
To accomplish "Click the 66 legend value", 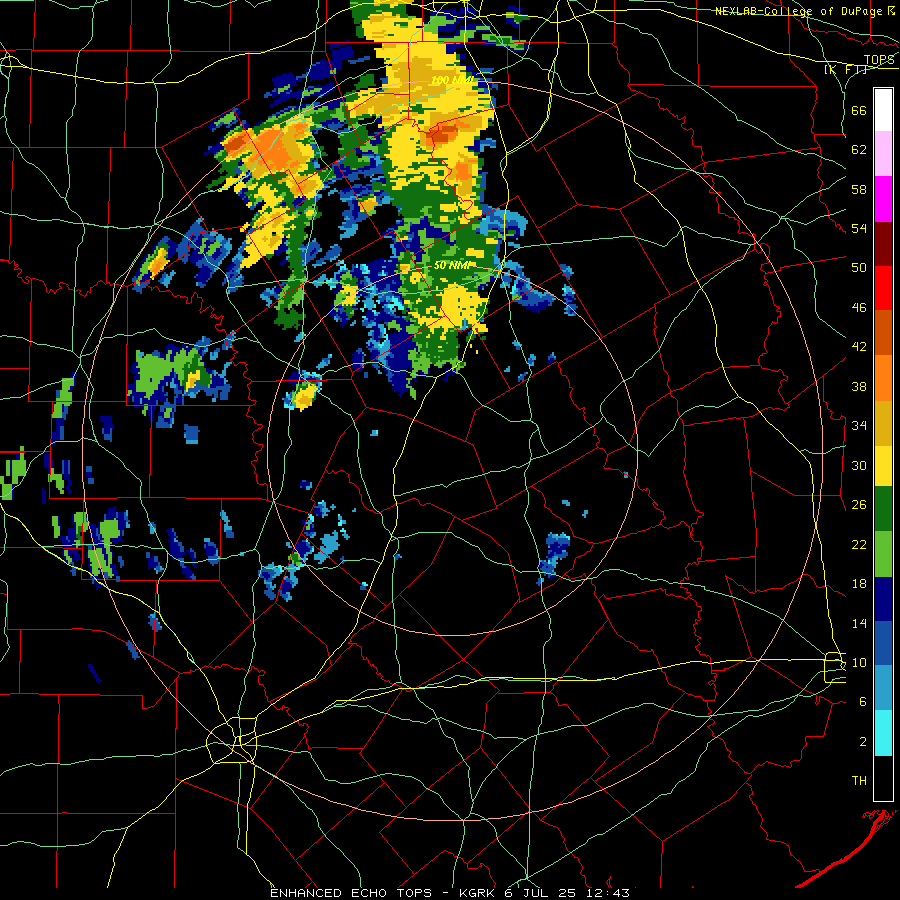I will [x=859, y=110].
